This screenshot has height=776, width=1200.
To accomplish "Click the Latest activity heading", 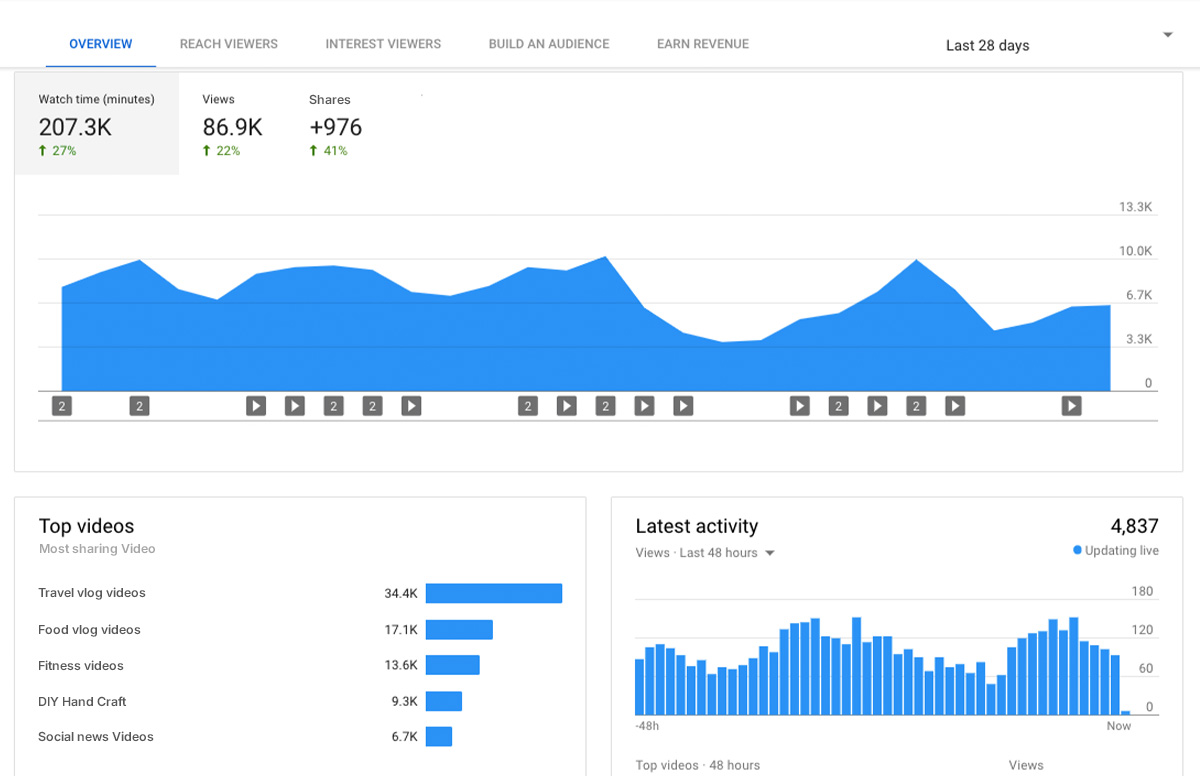I will [697, 526].
